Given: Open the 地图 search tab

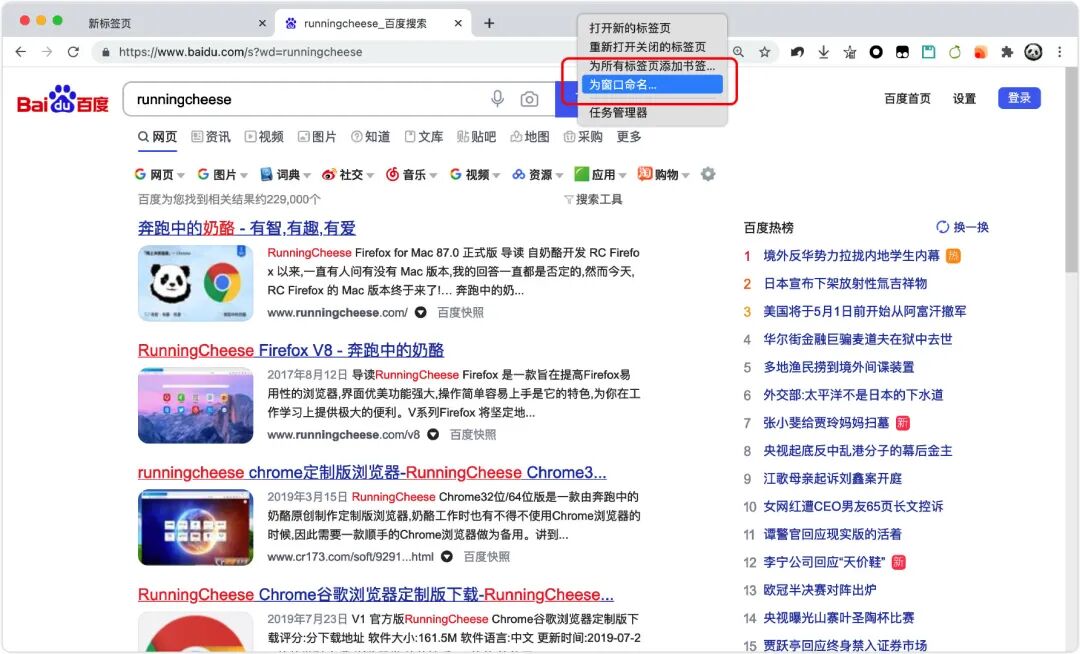Looking at the screenshot, I should [x=530, y=137].
